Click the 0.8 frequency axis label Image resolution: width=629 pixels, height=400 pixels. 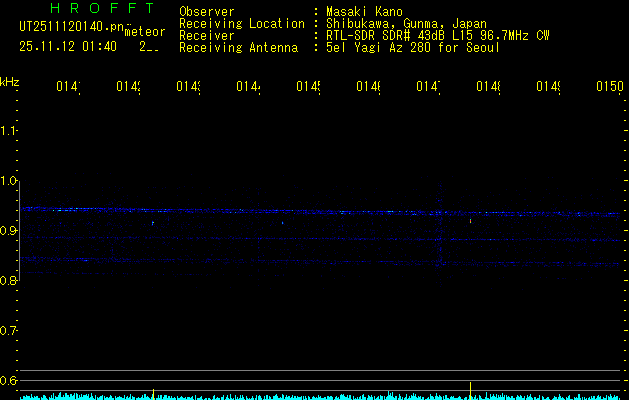(9, 281)
